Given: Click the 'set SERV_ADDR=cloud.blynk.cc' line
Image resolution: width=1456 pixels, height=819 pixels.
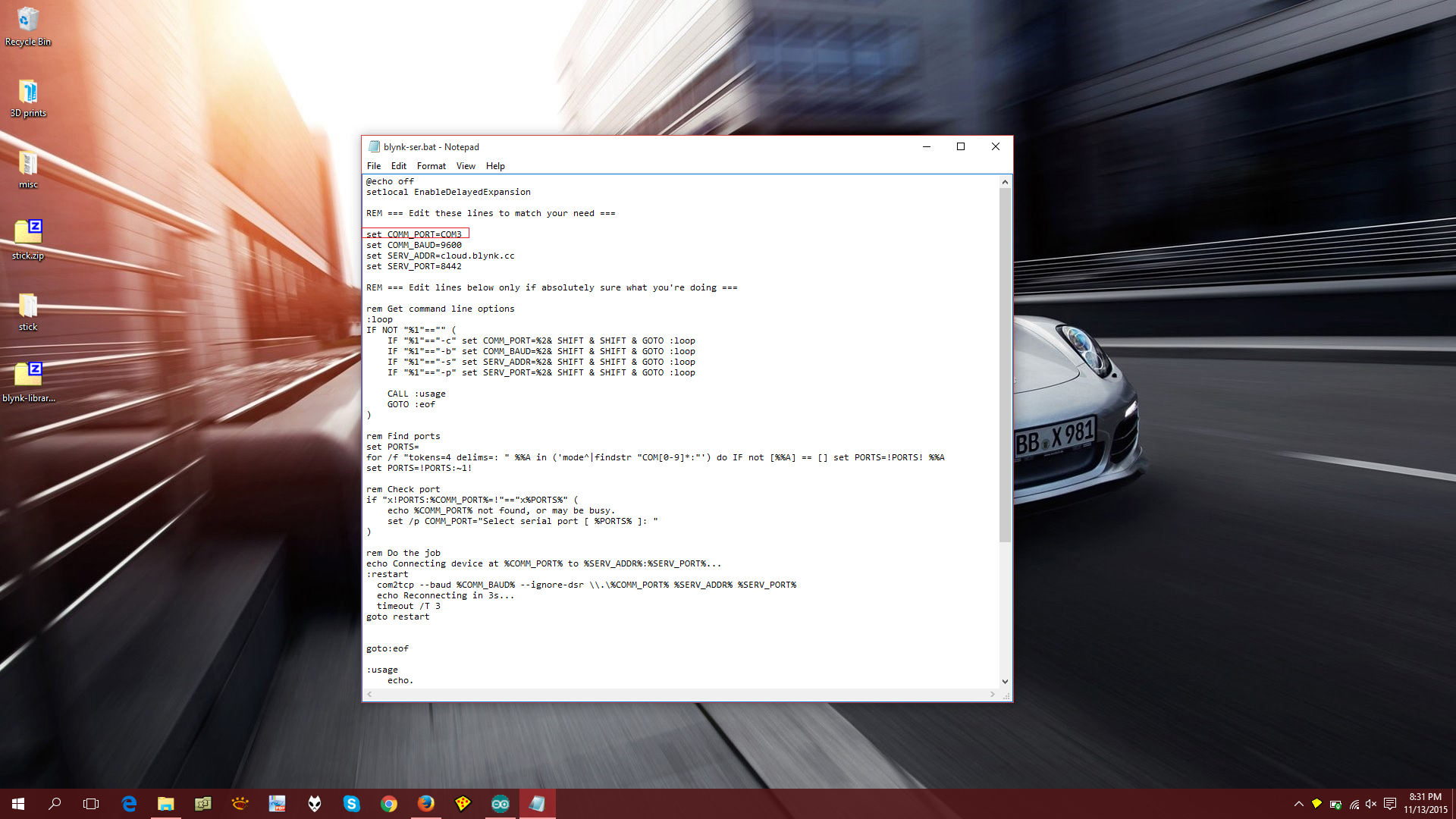Looking at the screenshot, I should coord(441,256).
